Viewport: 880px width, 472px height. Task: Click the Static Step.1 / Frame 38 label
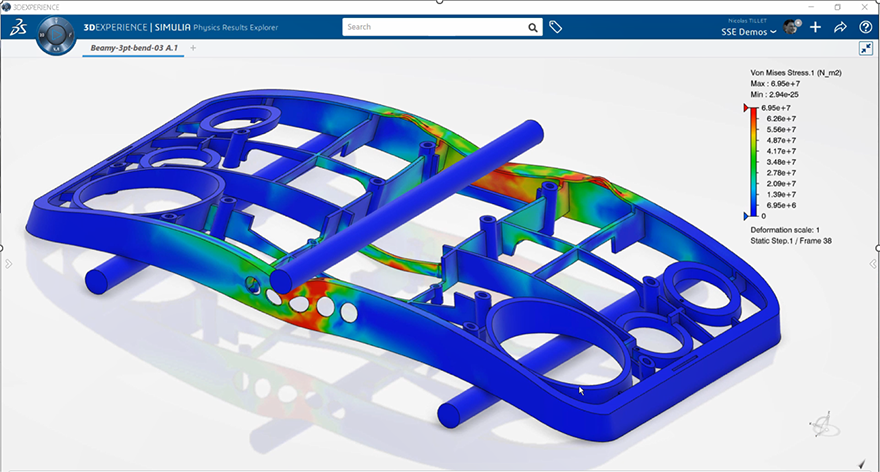point(794,241)
